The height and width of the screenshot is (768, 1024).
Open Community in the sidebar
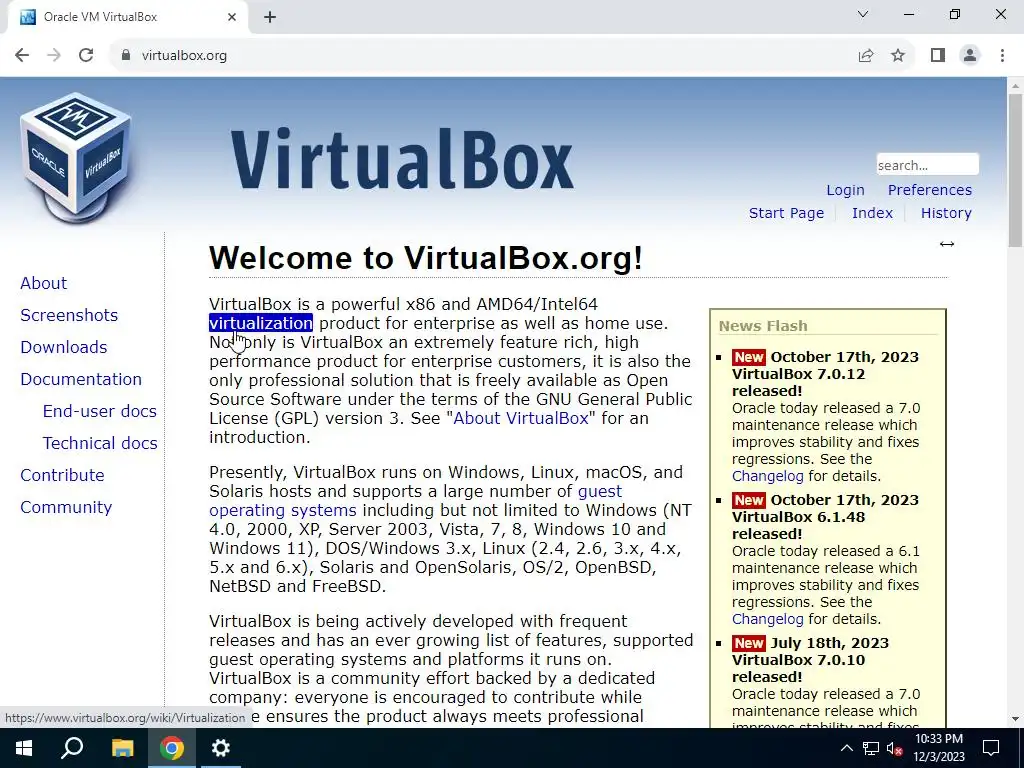[x=66, y=507]
